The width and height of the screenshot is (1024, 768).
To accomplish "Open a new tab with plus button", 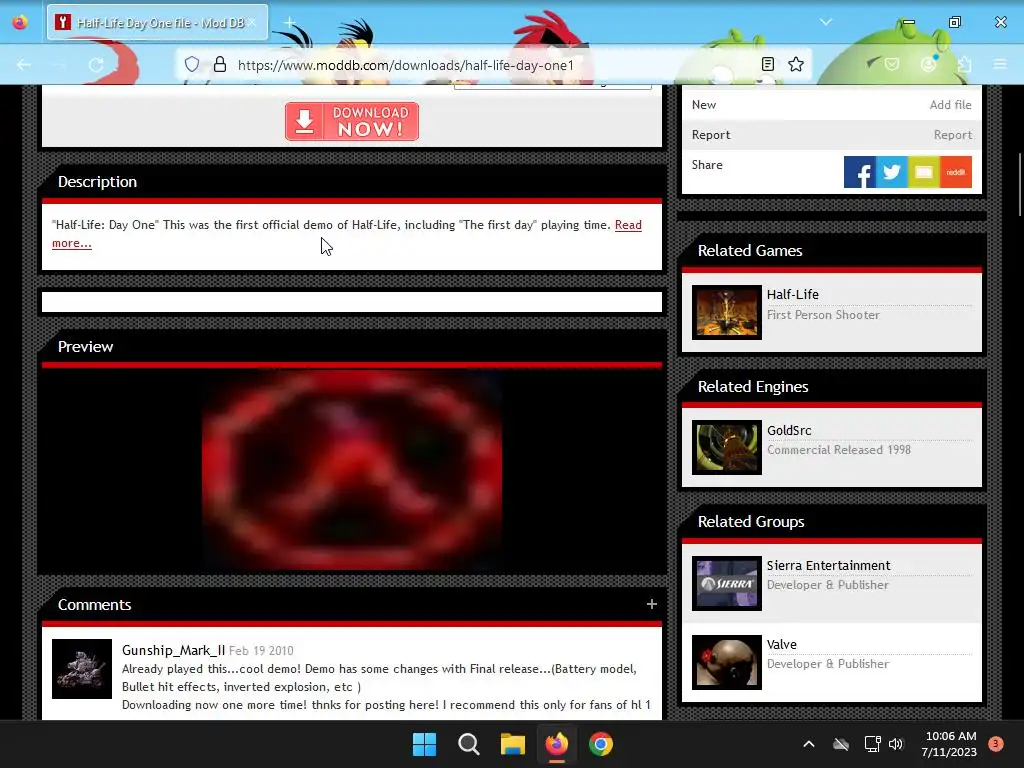I will (290, 23).
